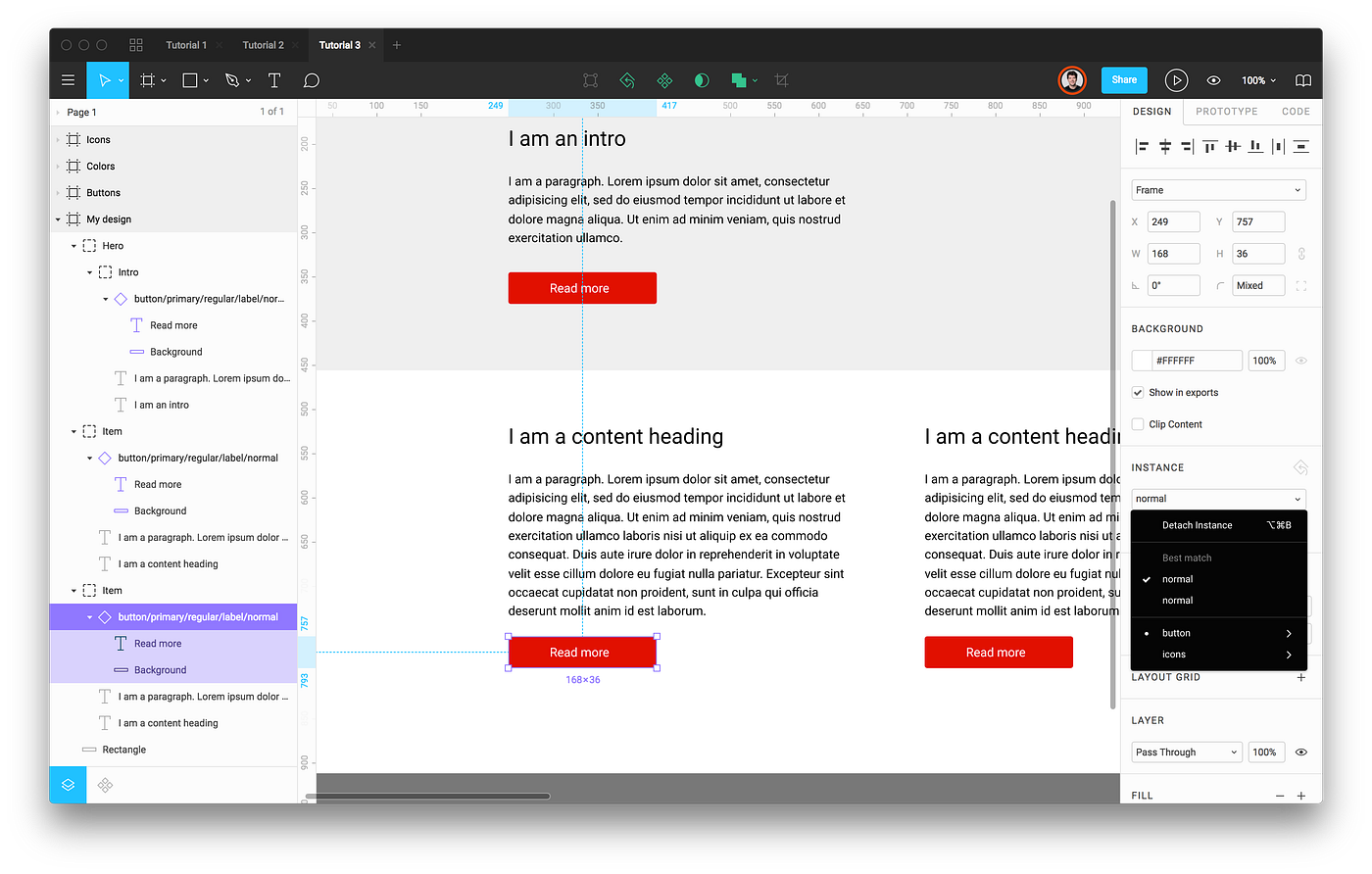Select the Text tool

pos(274,80)
